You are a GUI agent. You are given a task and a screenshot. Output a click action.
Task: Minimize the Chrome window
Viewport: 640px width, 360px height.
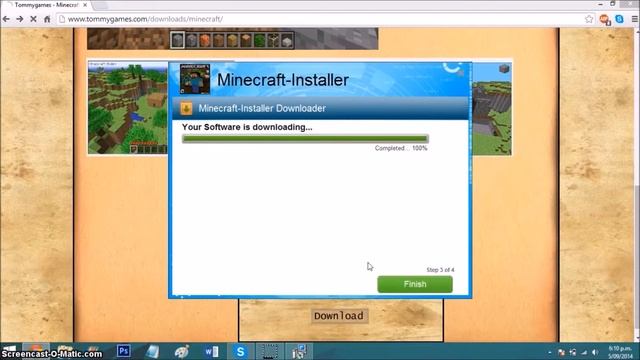pos(600,4)
